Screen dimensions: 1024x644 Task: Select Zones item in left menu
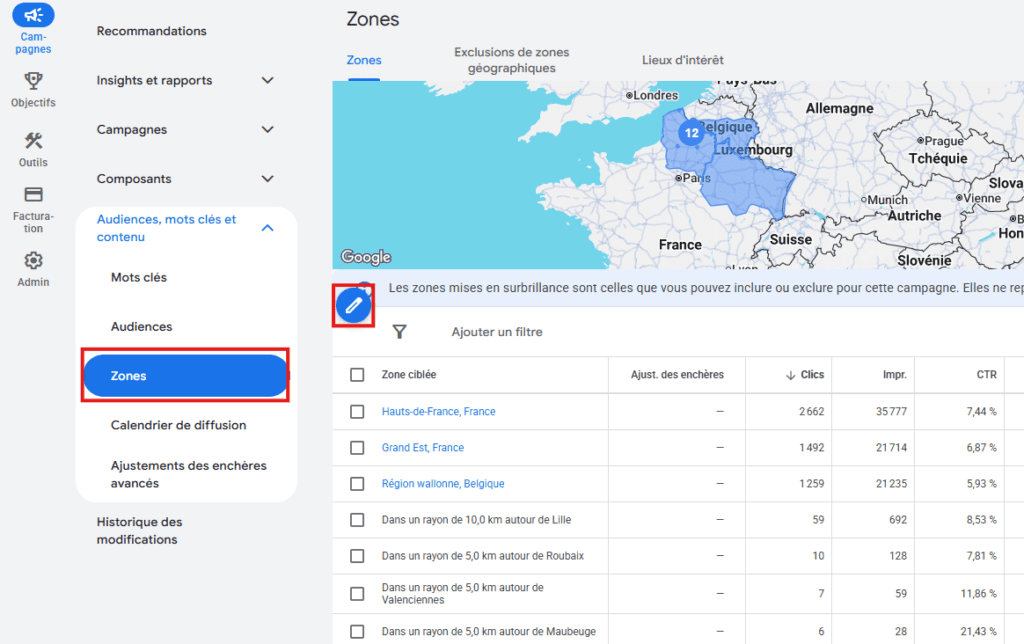185,376
